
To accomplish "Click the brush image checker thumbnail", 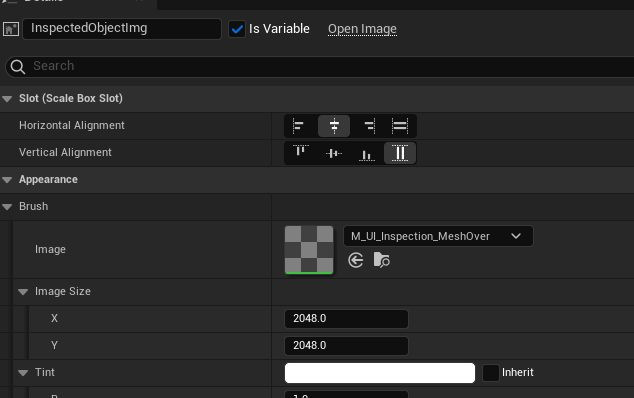I will click(x=309, y=250).
